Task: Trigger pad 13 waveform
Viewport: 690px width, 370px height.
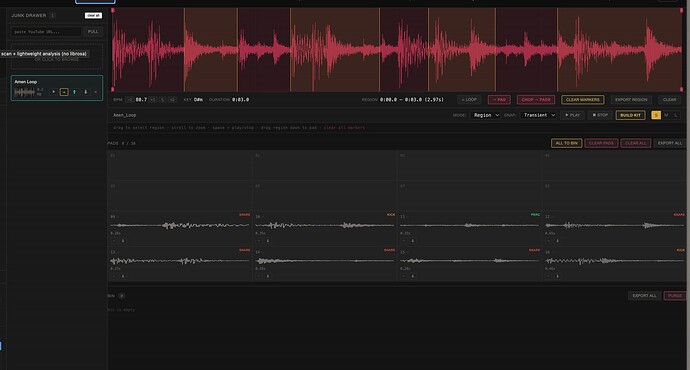Action: (x=180, y=261)
